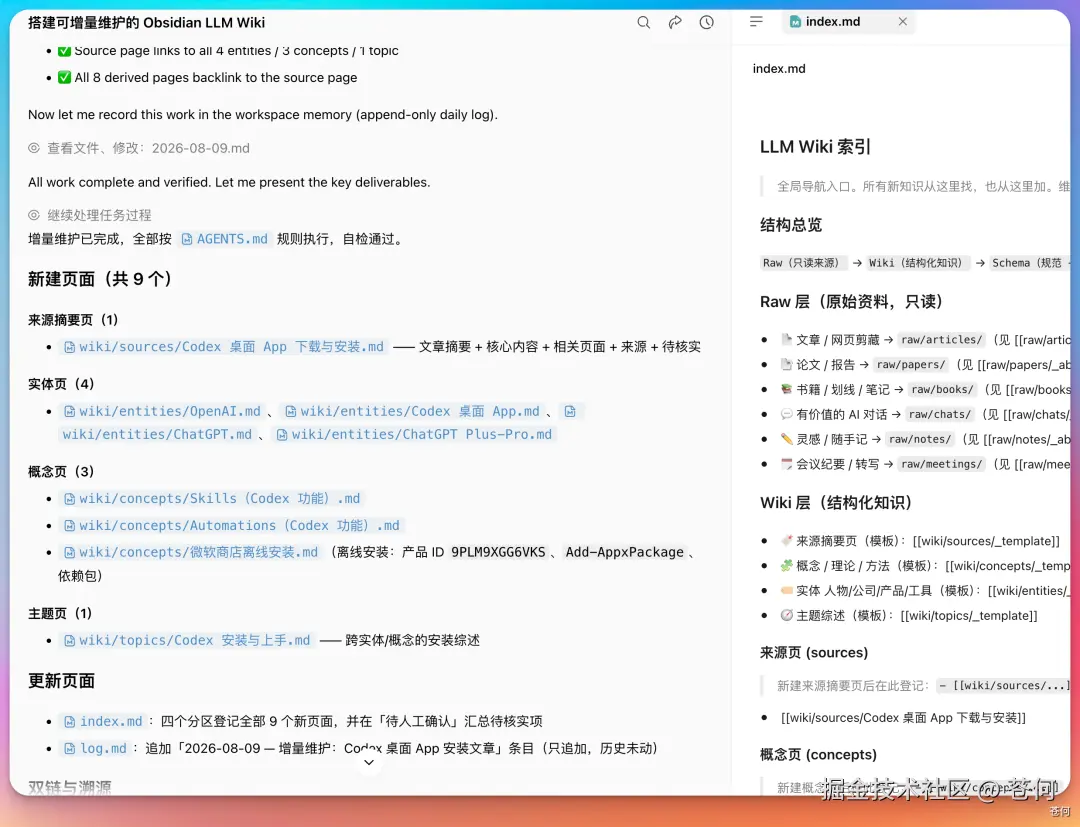Open wiki/topics/Codex 安装与上手.md link

coord(187,640)
